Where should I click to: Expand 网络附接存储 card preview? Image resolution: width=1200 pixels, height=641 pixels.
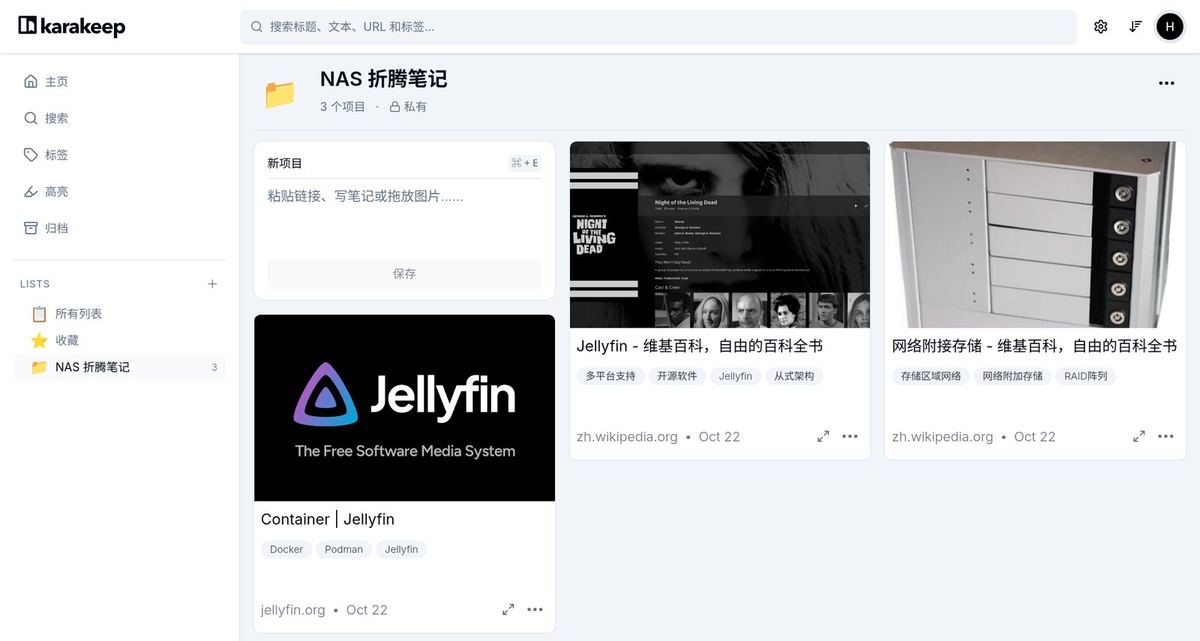pyautogui.click(x=1139, y=436)
